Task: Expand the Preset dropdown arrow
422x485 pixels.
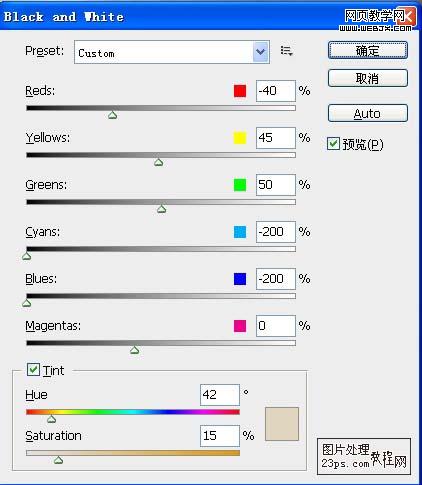Action: pyautogui.click(x=261, y=52)
